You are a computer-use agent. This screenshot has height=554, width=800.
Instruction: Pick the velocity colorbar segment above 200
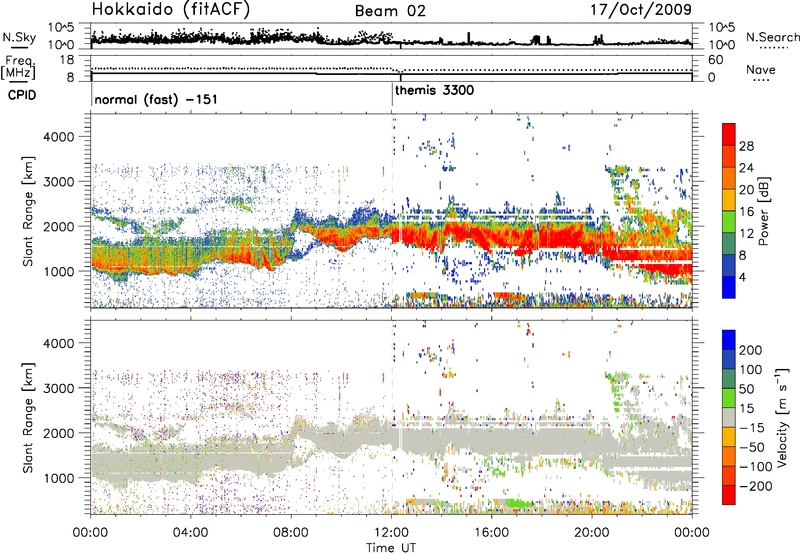point(729,339)
